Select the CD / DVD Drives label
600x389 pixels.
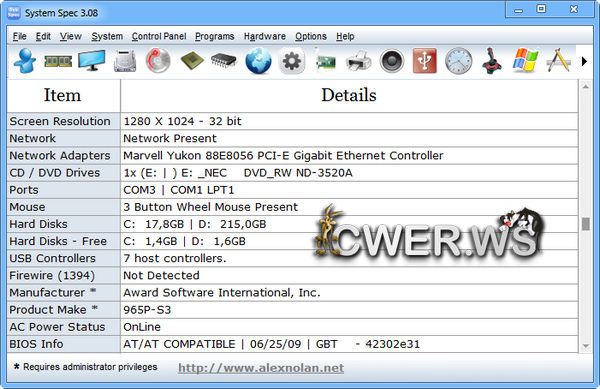(x=55, y=173)
